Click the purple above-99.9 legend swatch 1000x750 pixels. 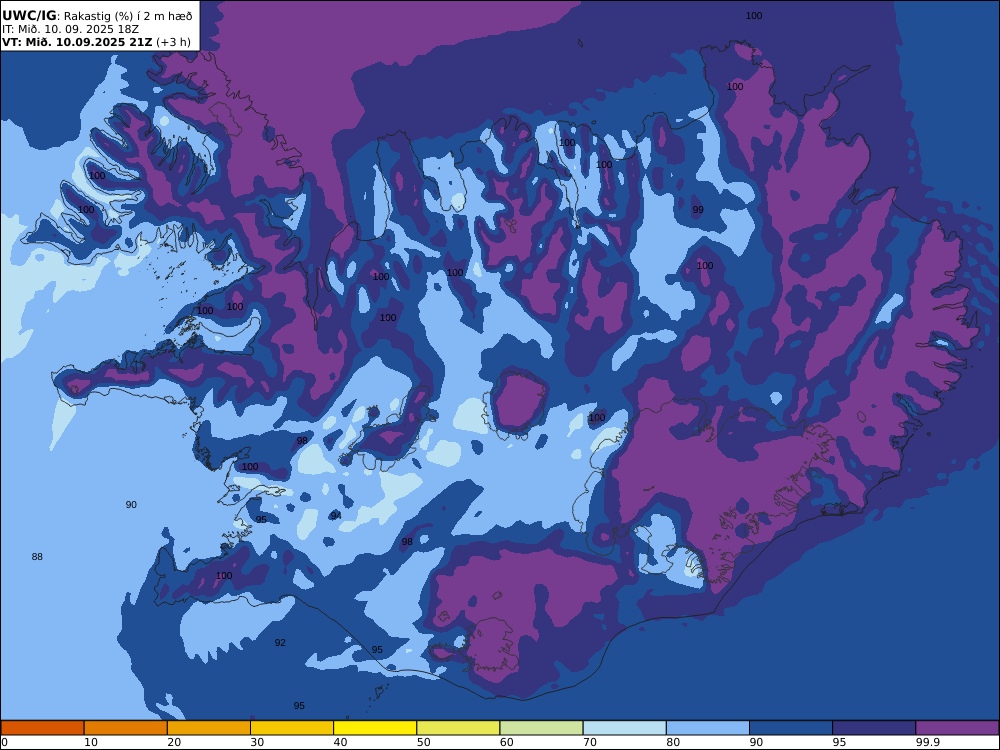pyautogui.click(x=957, y=728)
